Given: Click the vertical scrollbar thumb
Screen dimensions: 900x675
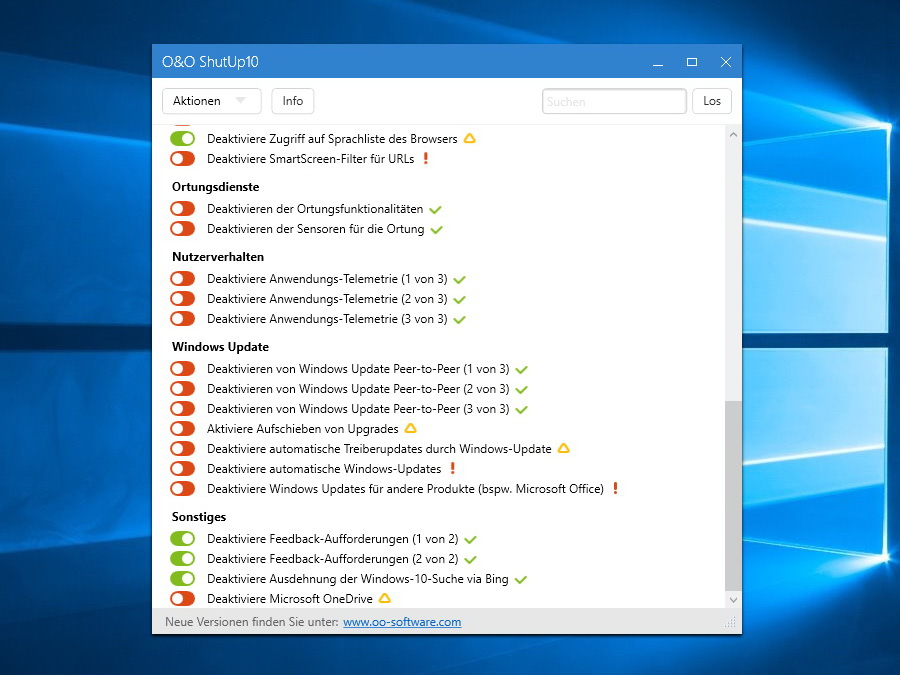Looking at the screenshot, I should 733,496.
